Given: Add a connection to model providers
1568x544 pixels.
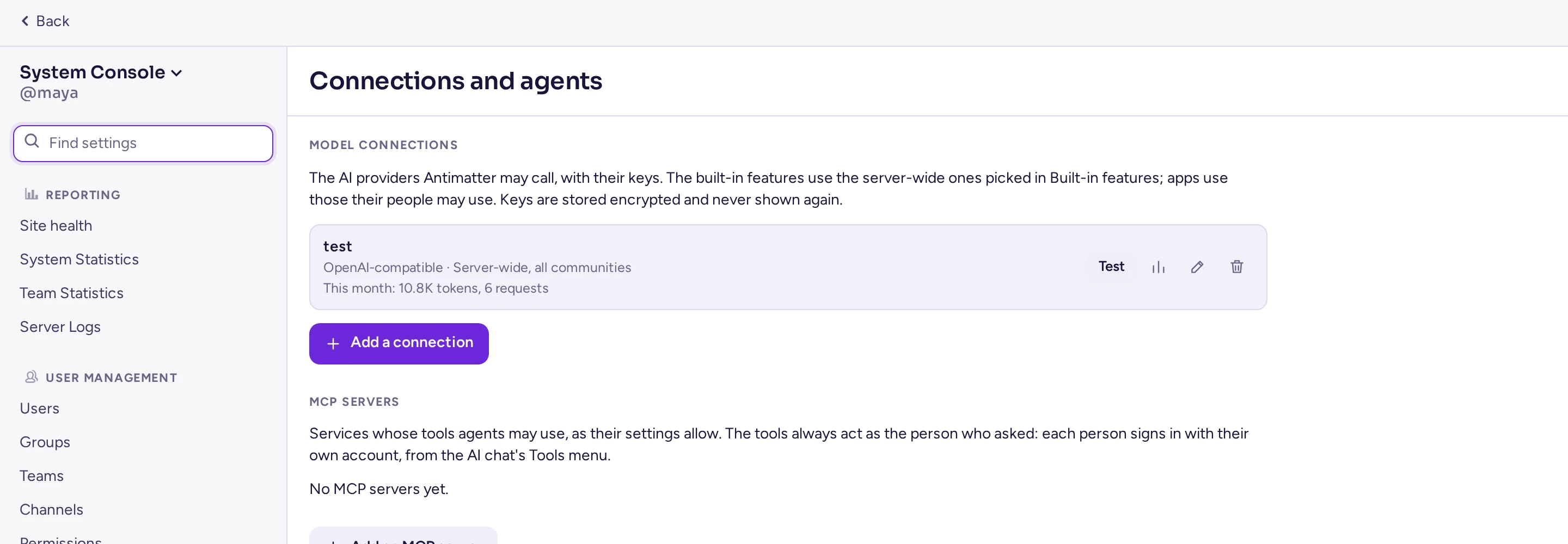Looking at the screenshot, I should tap(399, 344).
